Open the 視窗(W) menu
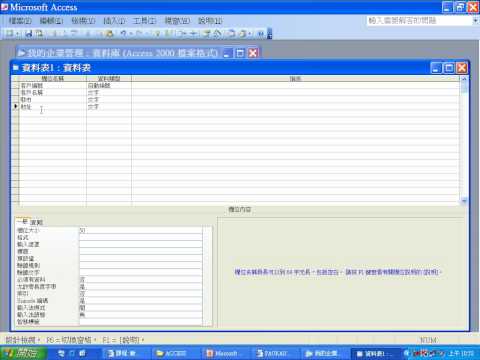Viewport: 480px width, 360px height. [177, 21]
